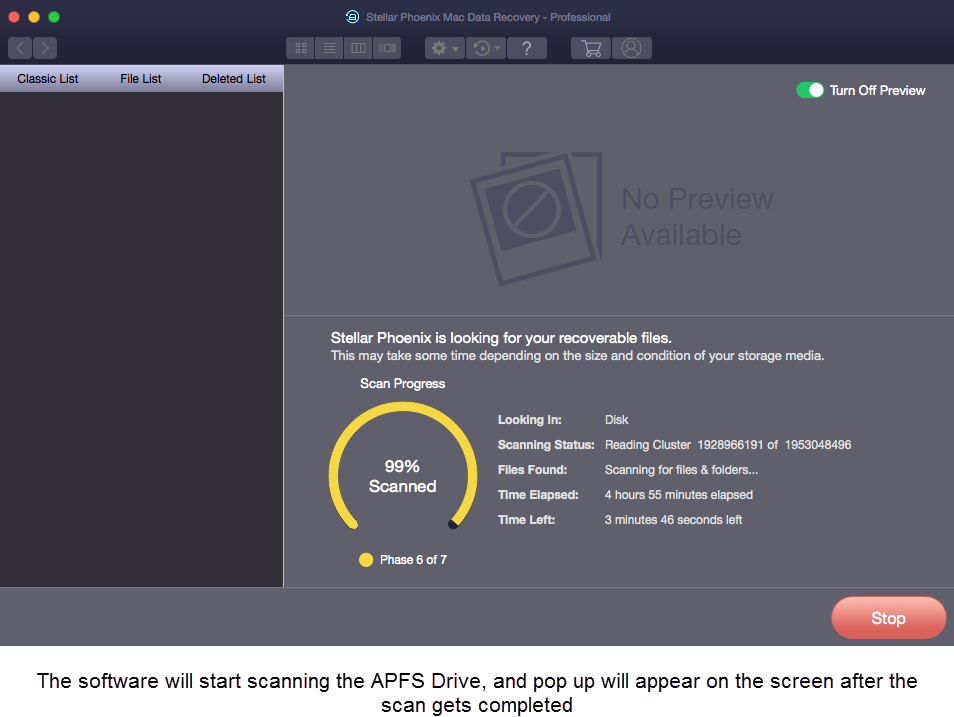Open help with the question mark
The height and width of the screenshot is (717, 954).
click(527, 48)
